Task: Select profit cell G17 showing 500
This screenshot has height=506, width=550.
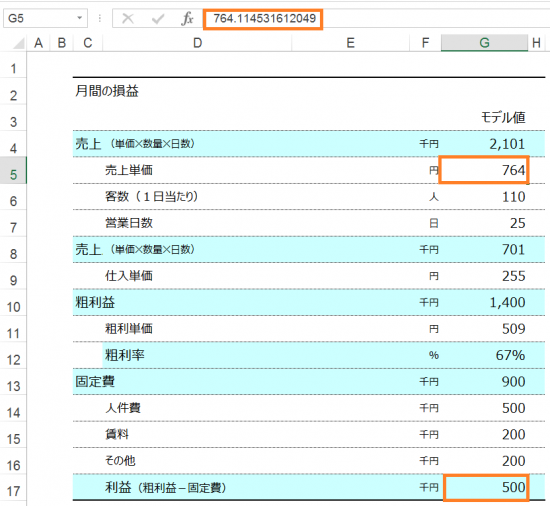Action: pyautogui.click(x=486, y=487)
